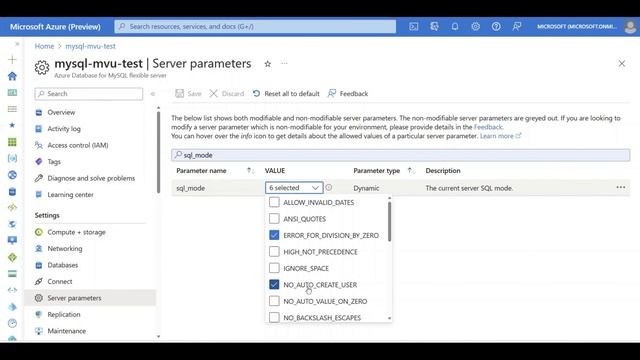Check IGNORE_SPACE option
The width and height of the screenshot is (640, 360).
274,268
